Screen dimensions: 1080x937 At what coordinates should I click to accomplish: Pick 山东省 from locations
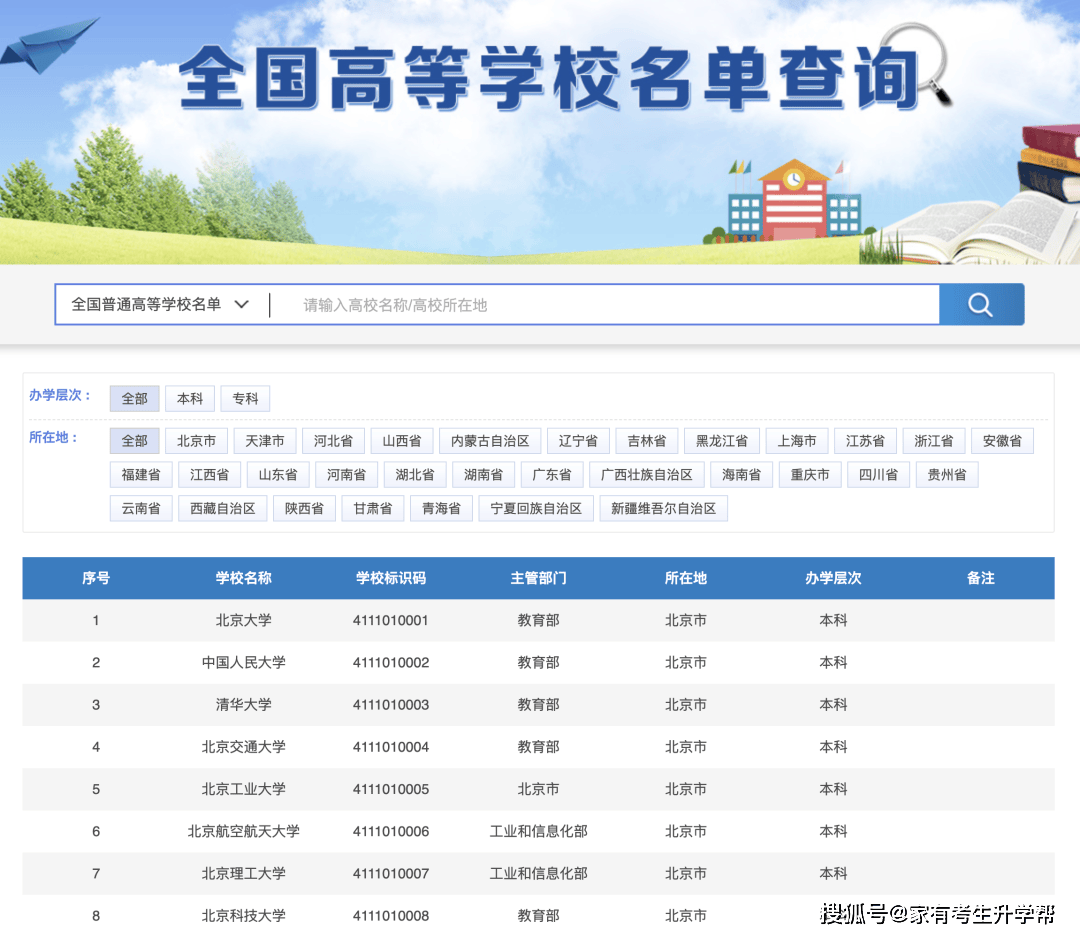click(278, 475)
